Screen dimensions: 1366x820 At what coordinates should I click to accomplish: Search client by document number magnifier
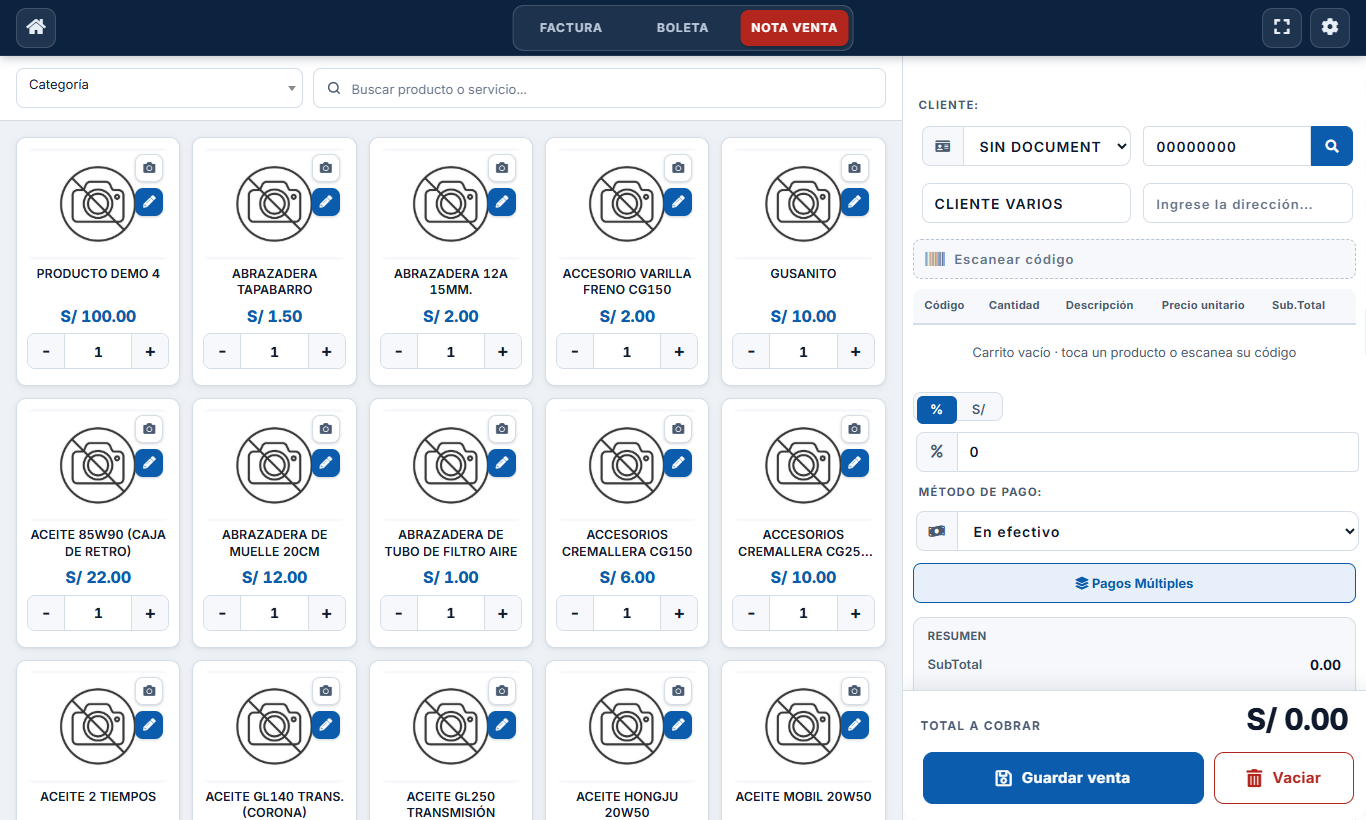1332,146
